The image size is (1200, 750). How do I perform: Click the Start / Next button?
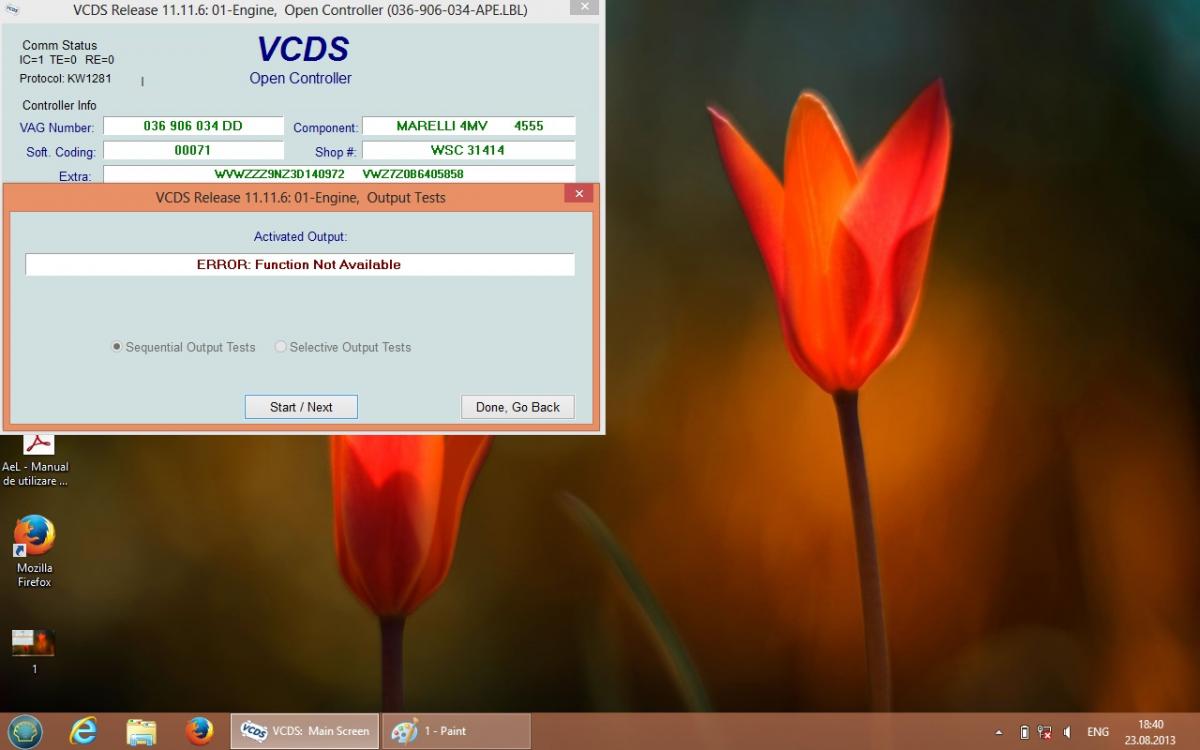click(301, 407)
